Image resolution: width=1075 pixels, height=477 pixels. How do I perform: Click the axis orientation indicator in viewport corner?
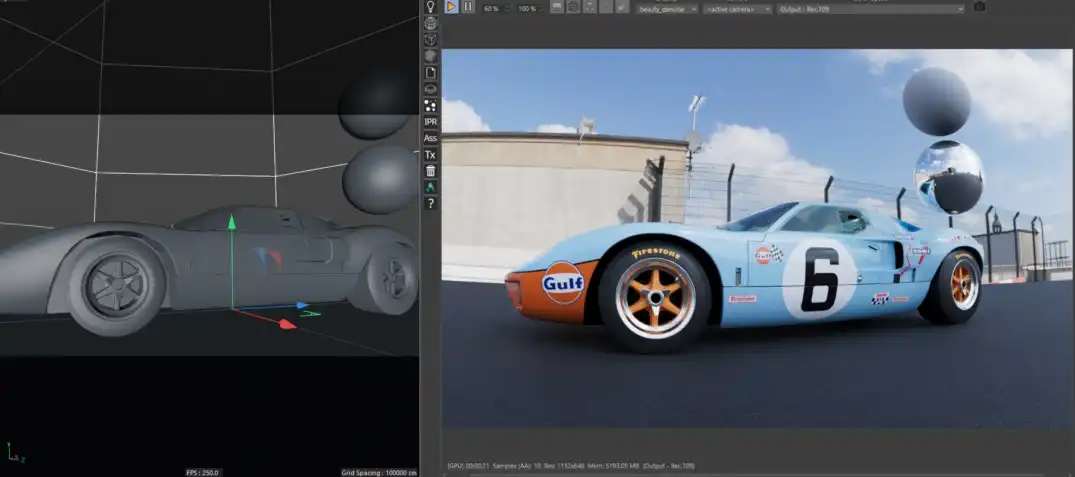[16, 452]
